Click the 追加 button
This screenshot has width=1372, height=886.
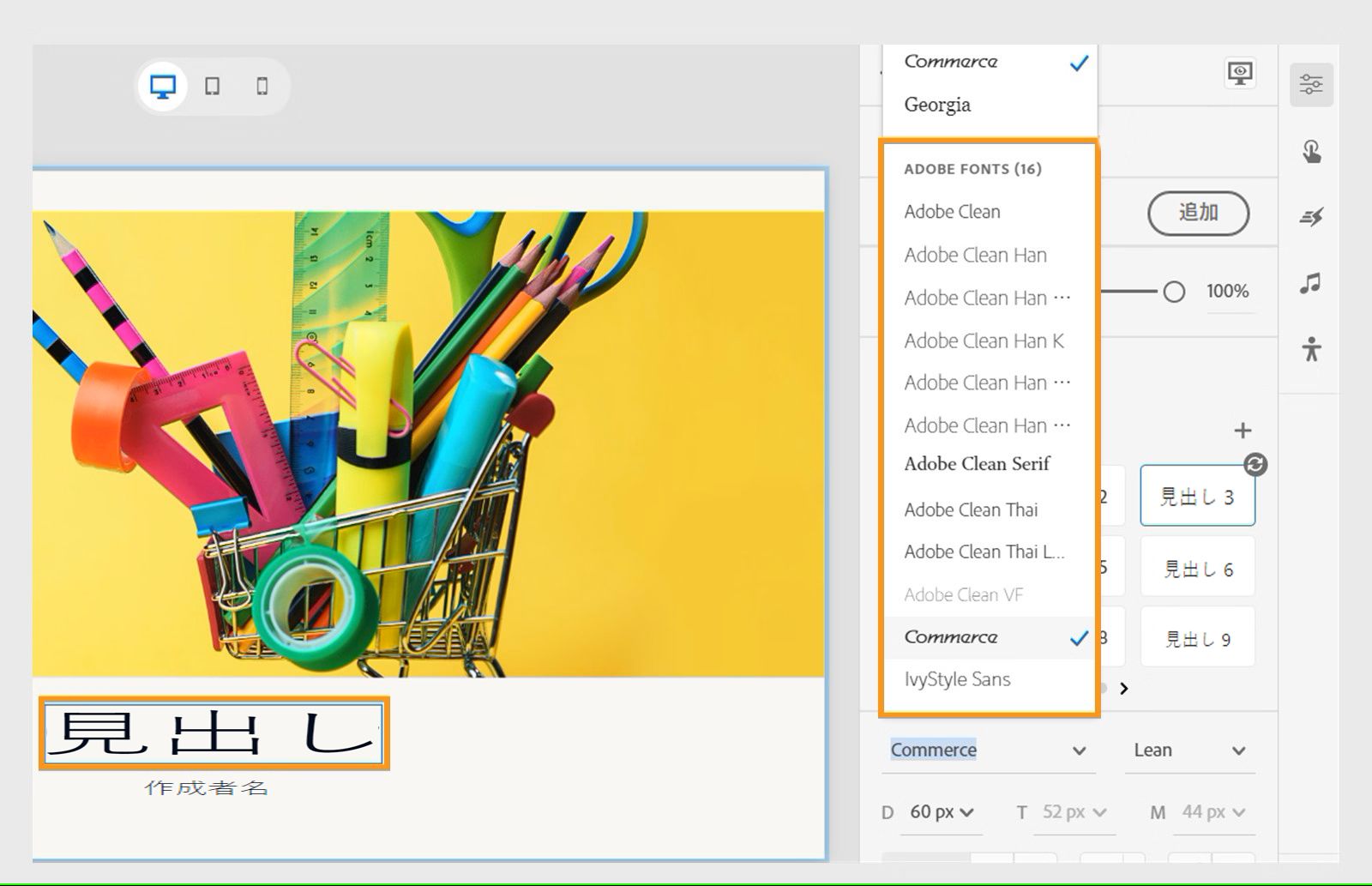[x=1198, y=213]
